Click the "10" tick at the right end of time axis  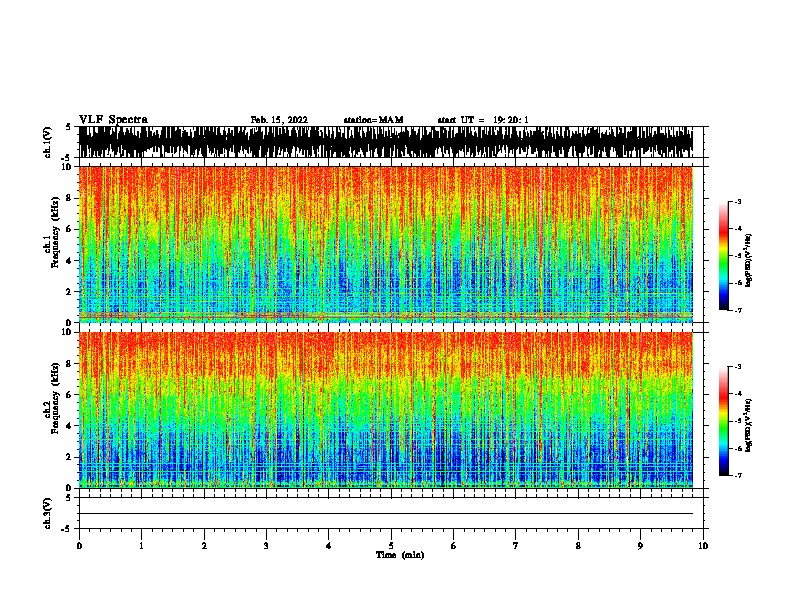703,546
